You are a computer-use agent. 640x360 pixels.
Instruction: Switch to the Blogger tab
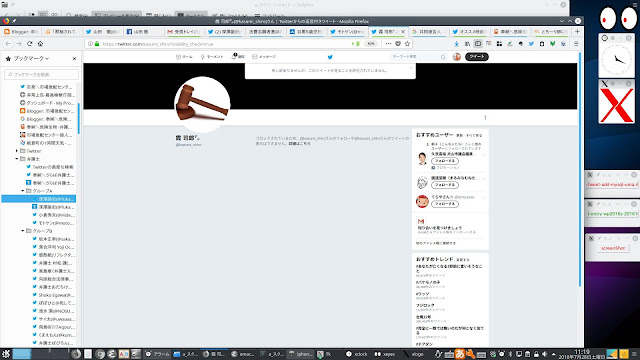[x=21, y=31]
